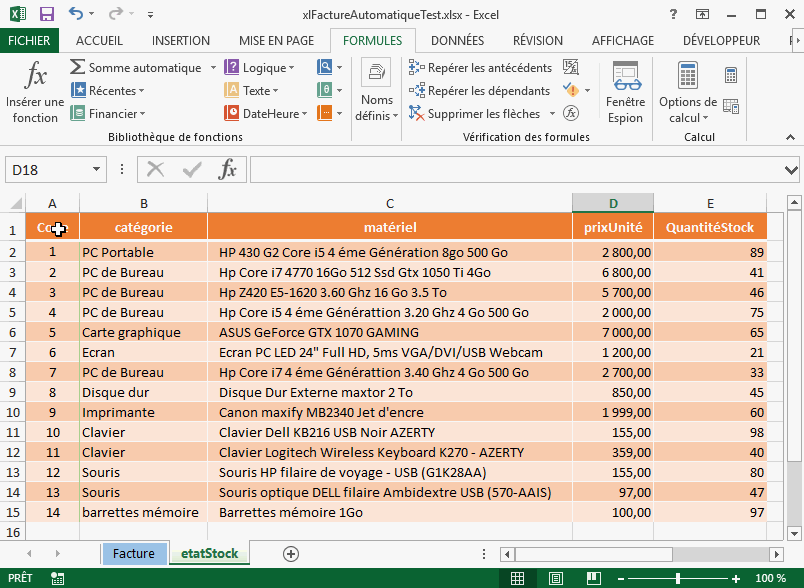
Task: Expand the Supprimer les flèches dropdown arrow
Action: point(552,113)
